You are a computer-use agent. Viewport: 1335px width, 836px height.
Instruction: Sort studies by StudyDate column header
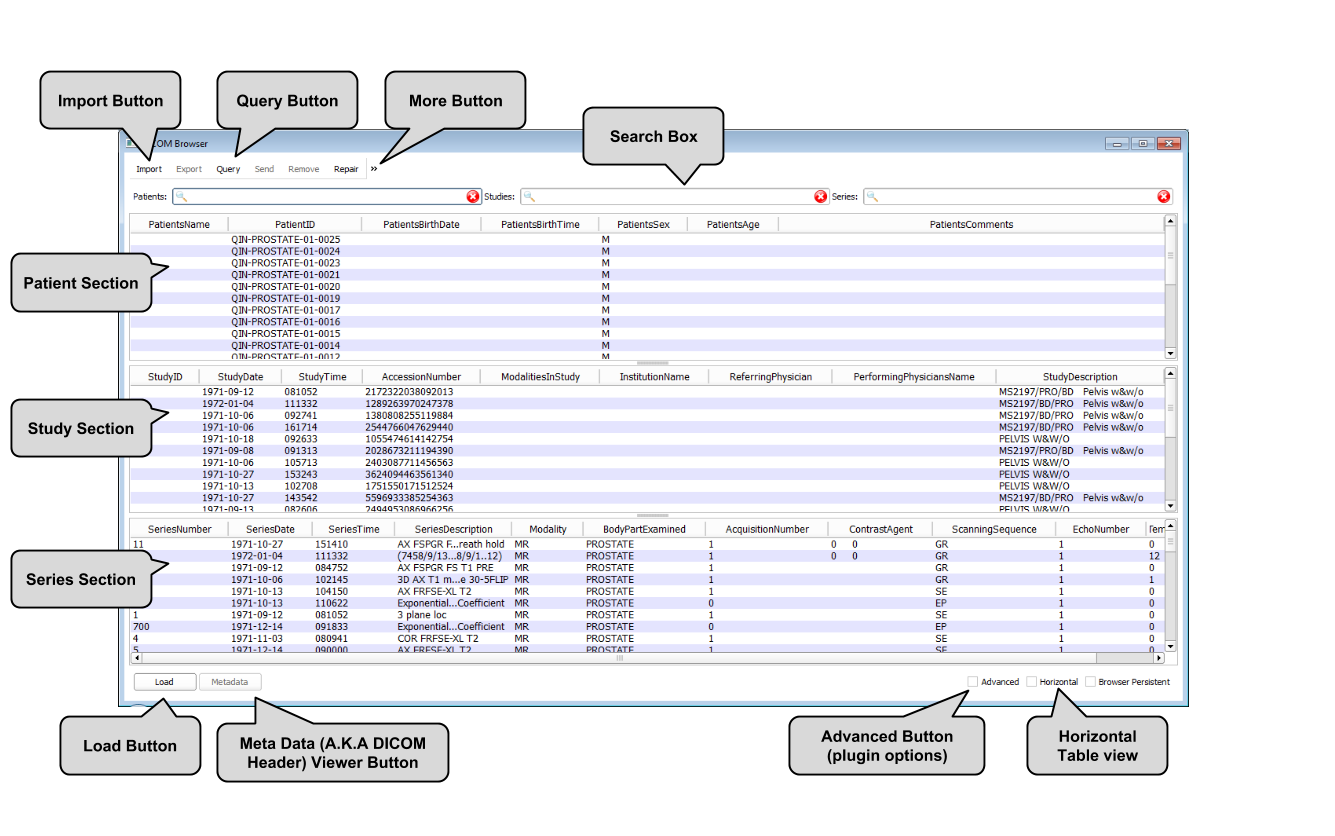click(239, 377)
